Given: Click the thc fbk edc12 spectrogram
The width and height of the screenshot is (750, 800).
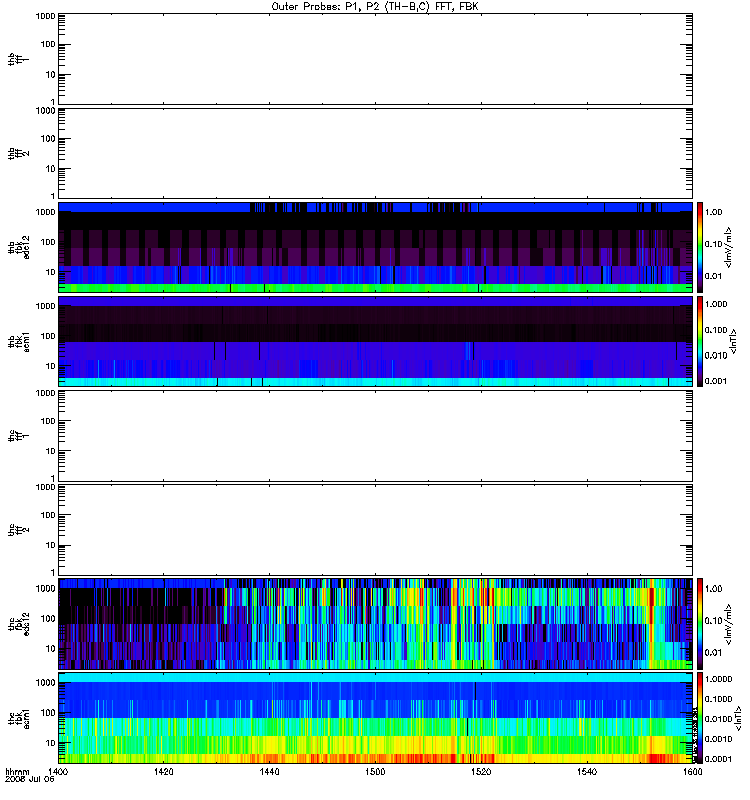Looking at the screenshot, I should tap(375, 624).
